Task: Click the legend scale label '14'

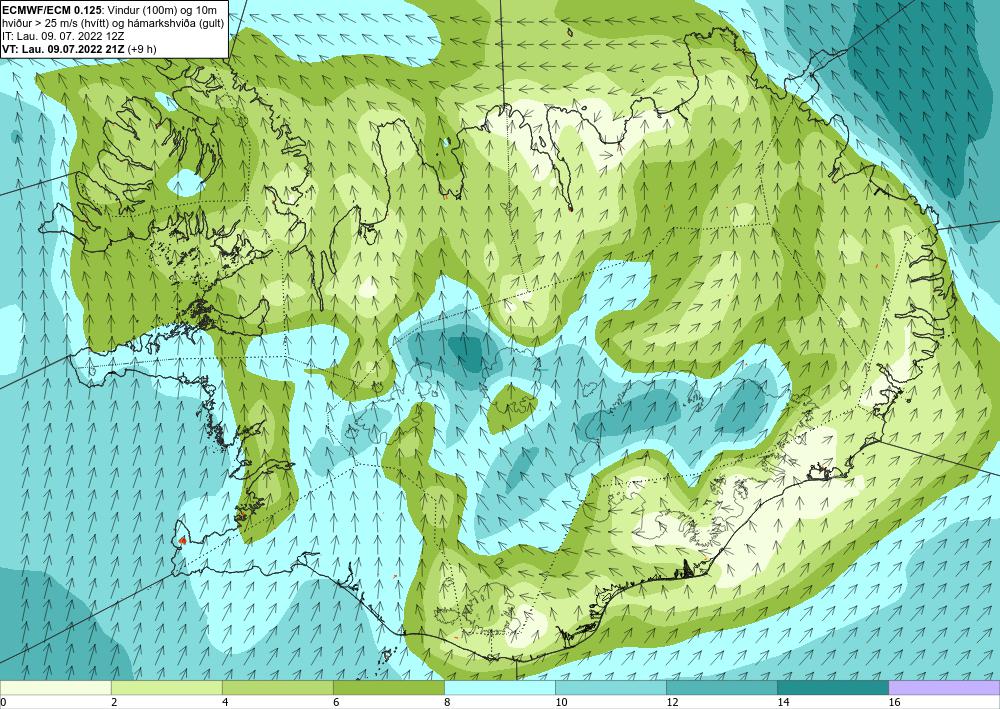Action: (x=783, y=702)
